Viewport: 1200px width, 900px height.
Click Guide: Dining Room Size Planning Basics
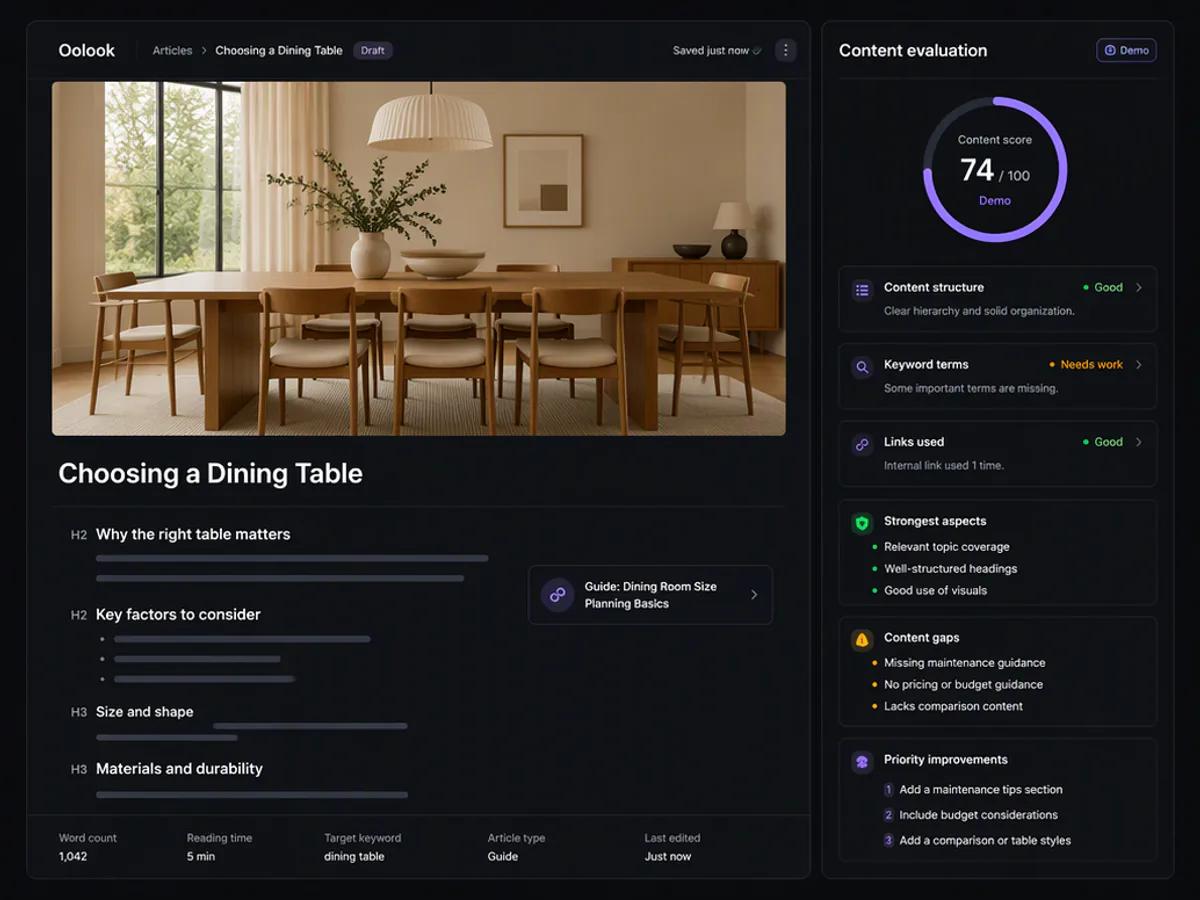tap(651, 595)
